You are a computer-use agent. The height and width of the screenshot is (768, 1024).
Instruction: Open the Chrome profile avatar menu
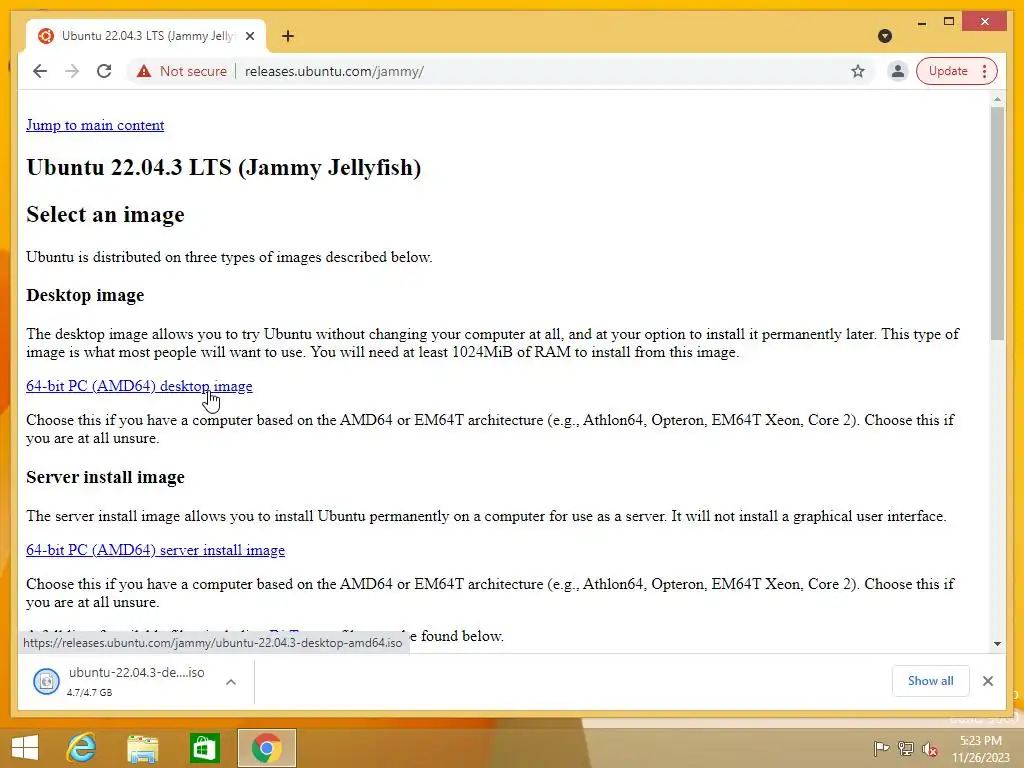click(x=897, y=71)
